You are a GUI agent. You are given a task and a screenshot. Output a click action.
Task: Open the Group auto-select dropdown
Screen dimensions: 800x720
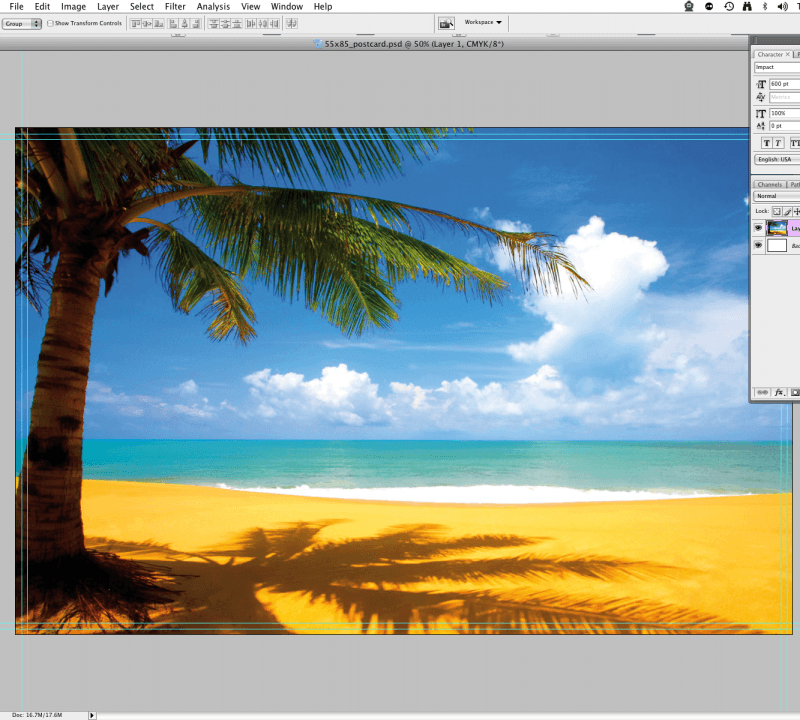(x=21, y=23)
